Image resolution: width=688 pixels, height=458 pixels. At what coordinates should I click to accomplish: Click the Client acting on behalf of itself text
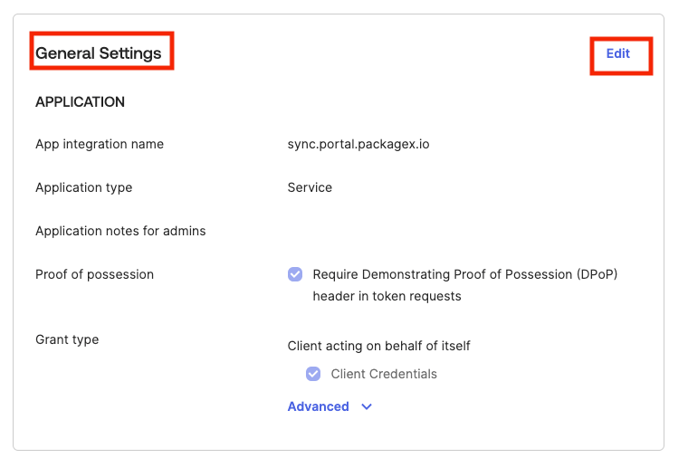pos(379,346)
